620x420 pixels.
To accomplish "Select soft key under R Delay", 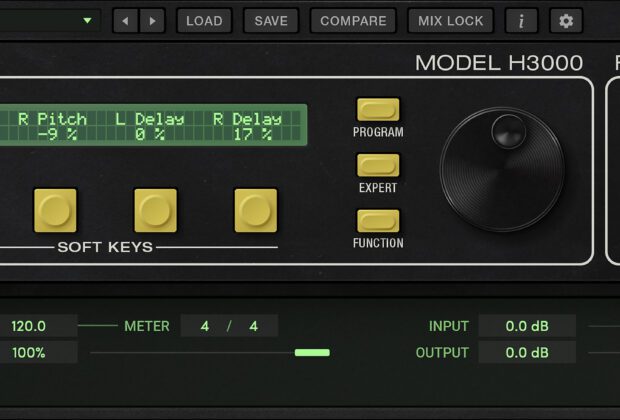I will [x=256, y=210].
